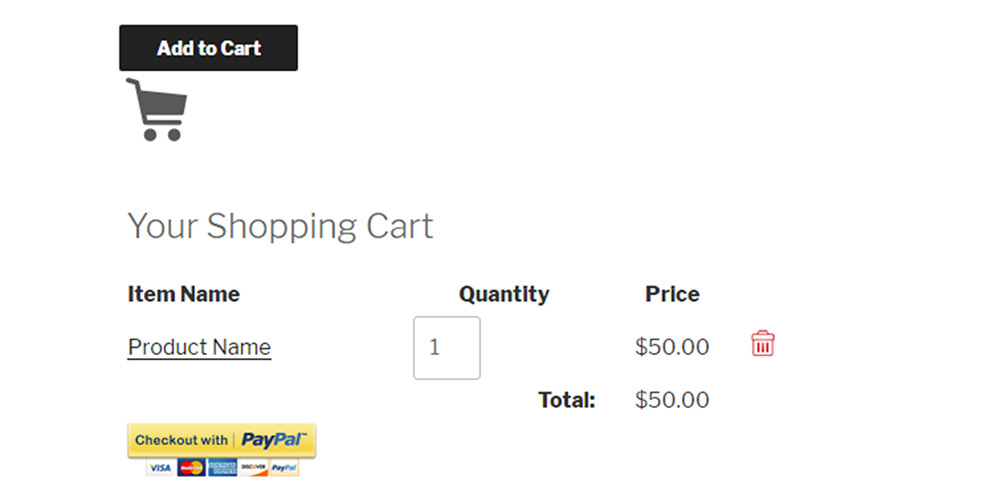Click the Your Shopping Cart heading

tap(280, 226)
